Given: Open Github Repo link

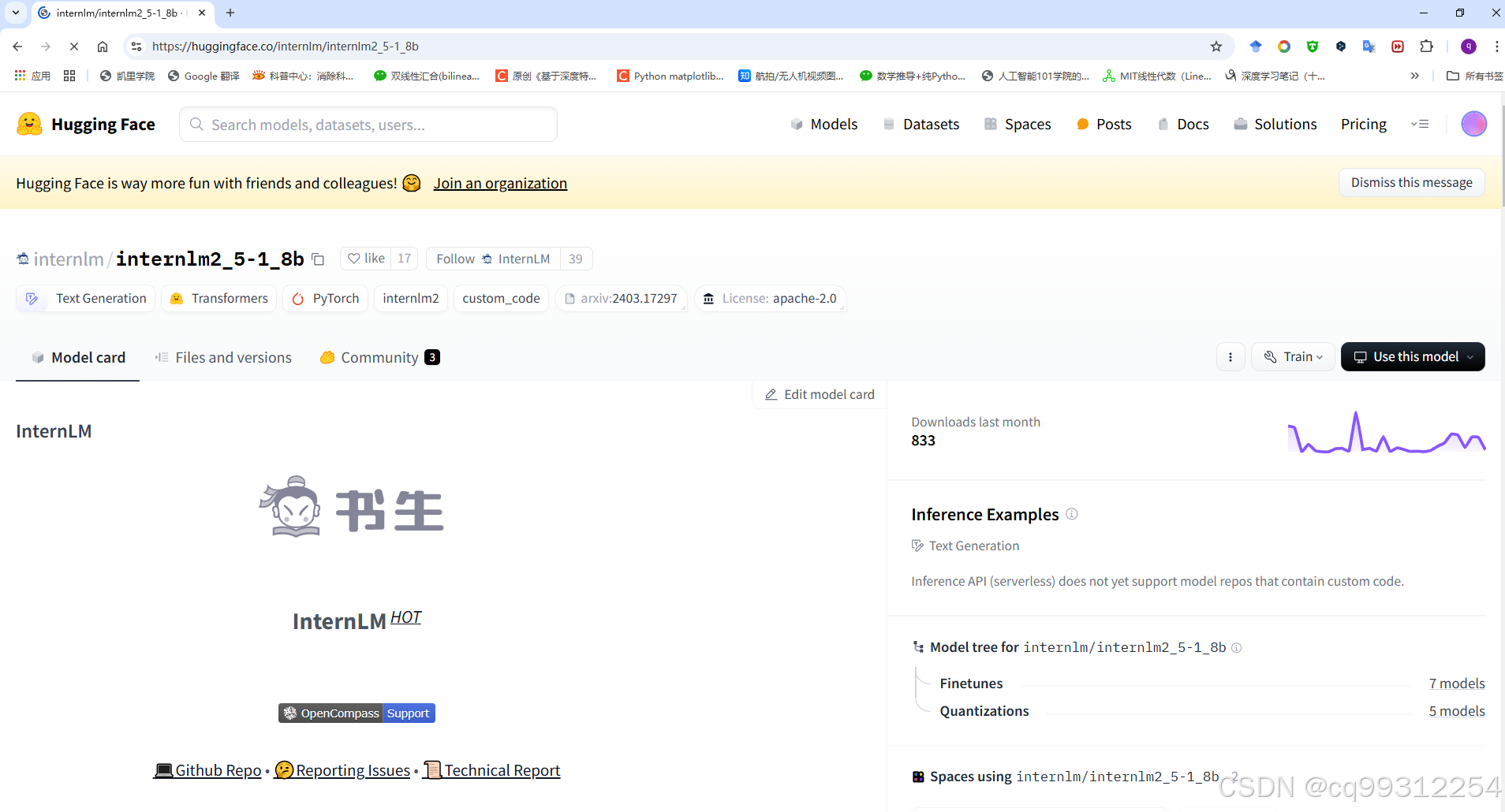Looking at the screenshot, I should (207, 770).
